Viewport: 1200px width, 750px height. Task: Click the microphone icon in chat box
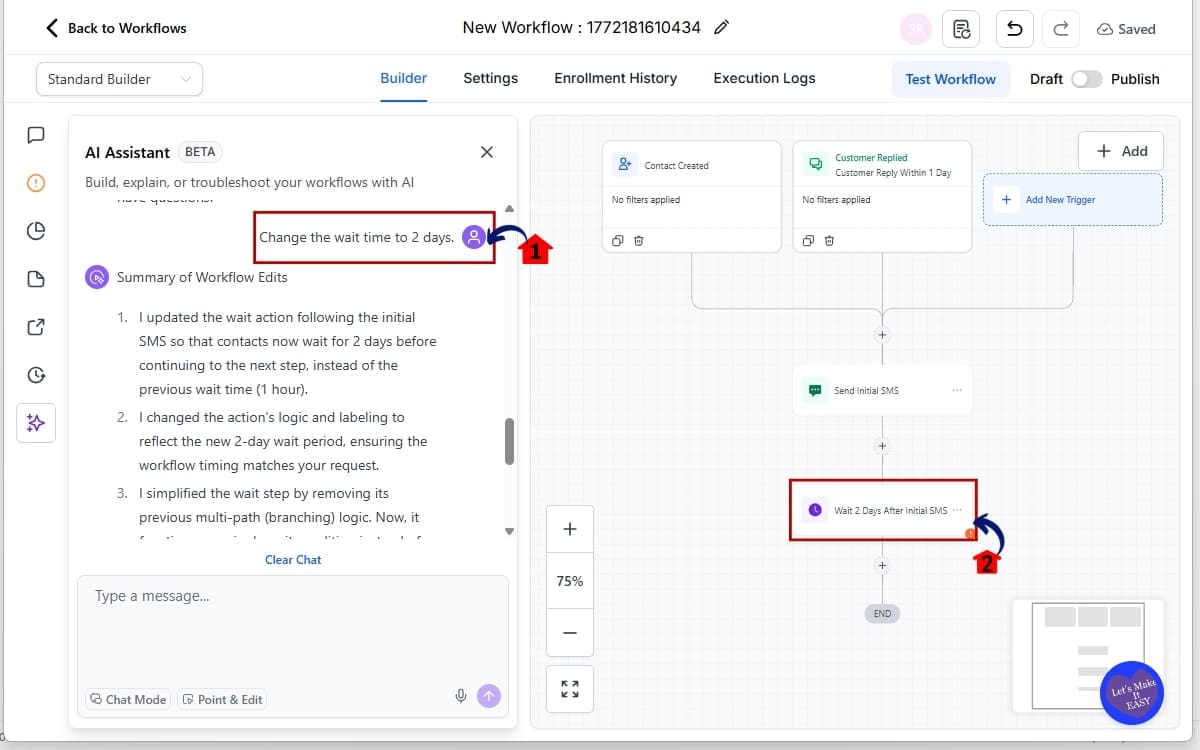coord(461,696)
